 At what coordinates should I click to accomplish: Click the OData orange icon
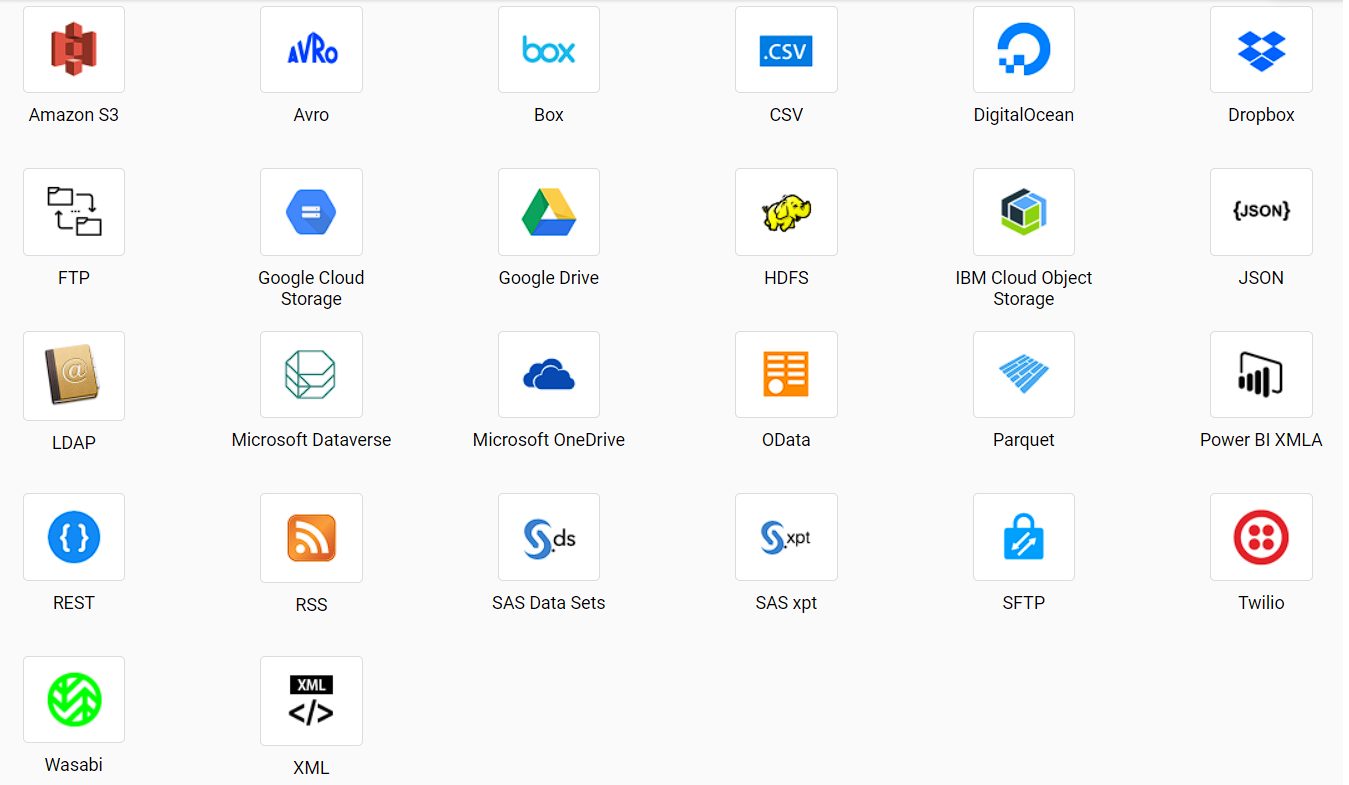[786, 374]
